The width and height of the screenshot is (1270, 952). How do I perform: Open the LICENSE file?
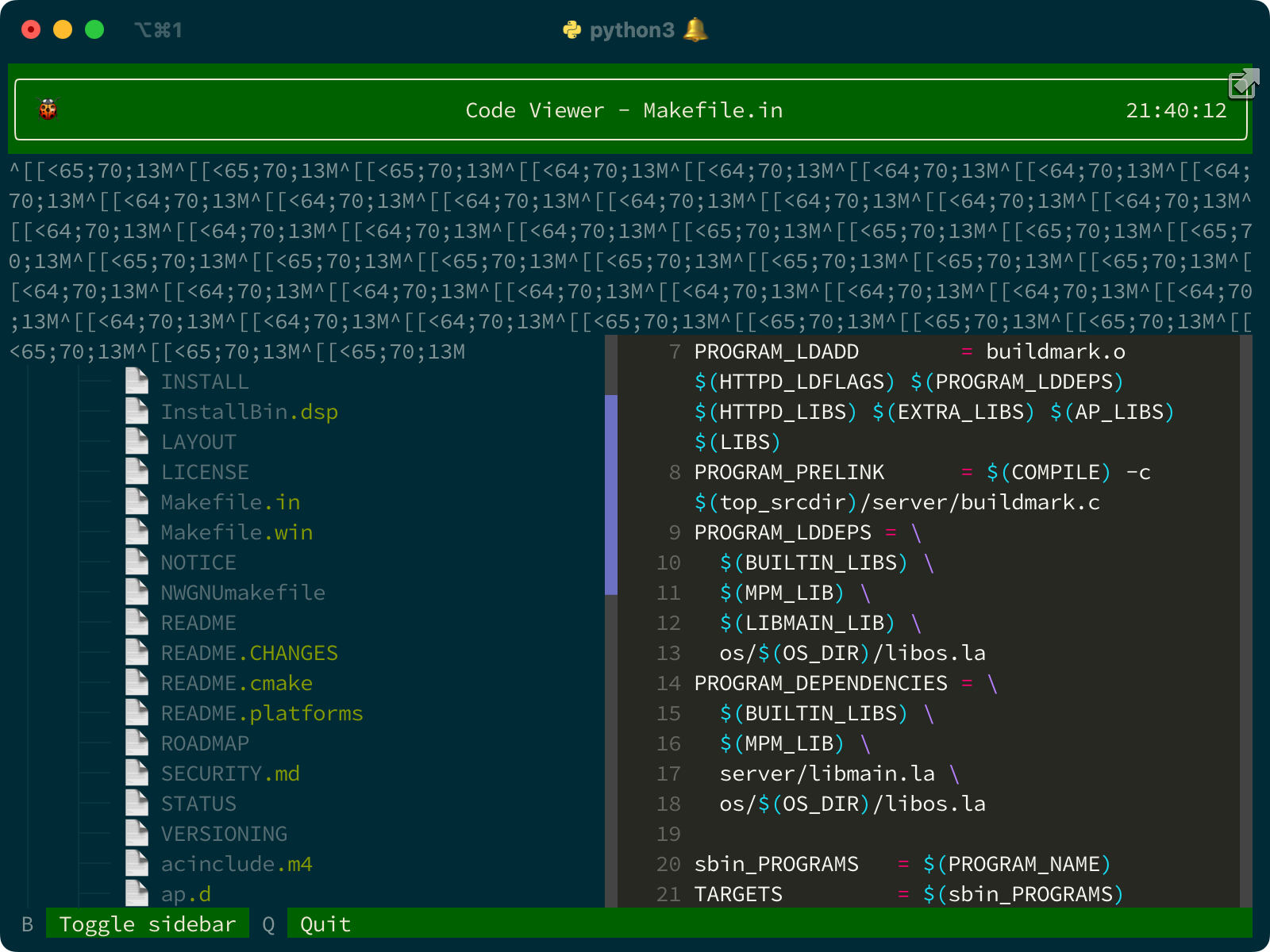point(205,472)
